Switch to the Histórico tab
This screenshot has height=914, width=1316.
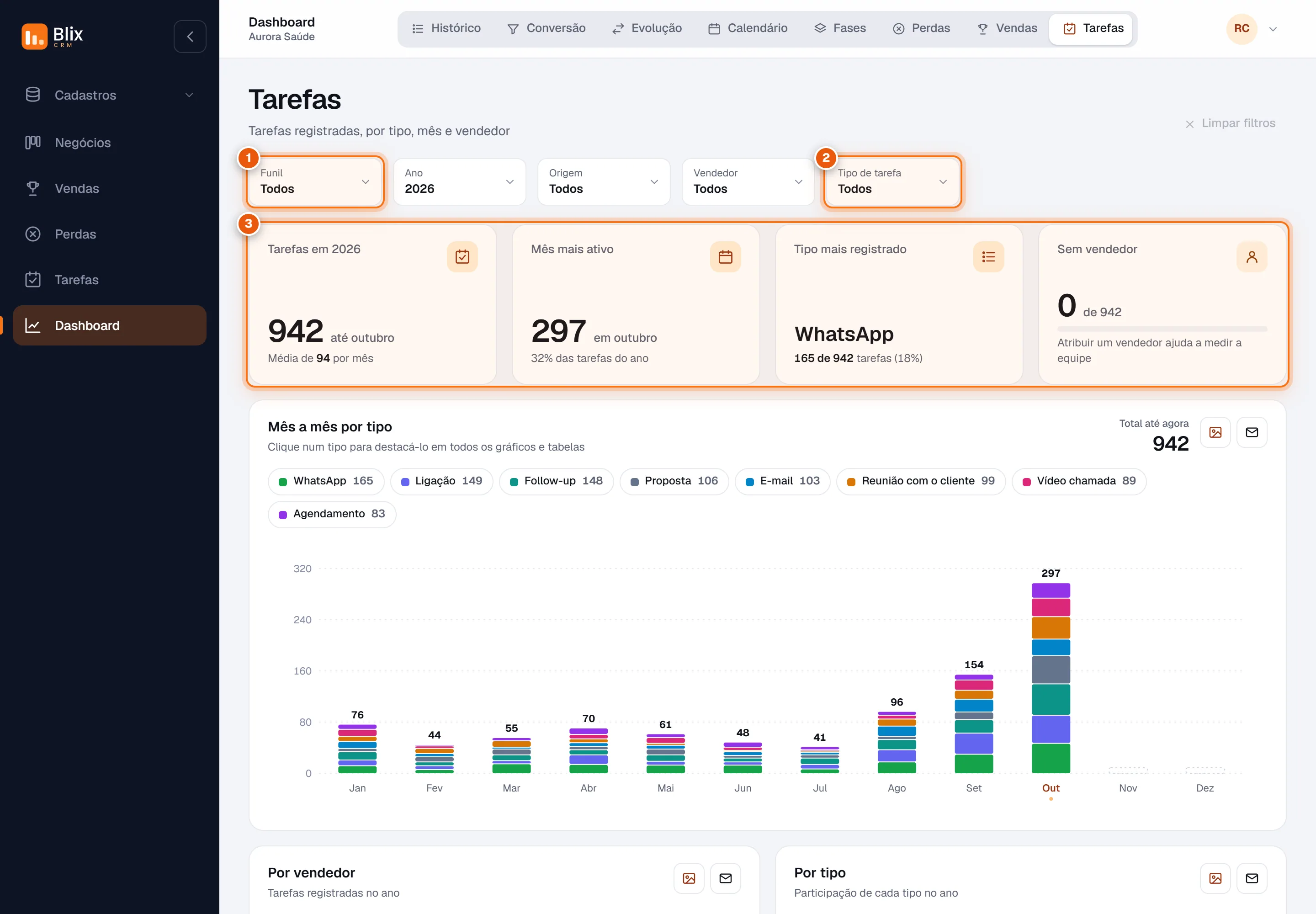(x=446, y=29)
